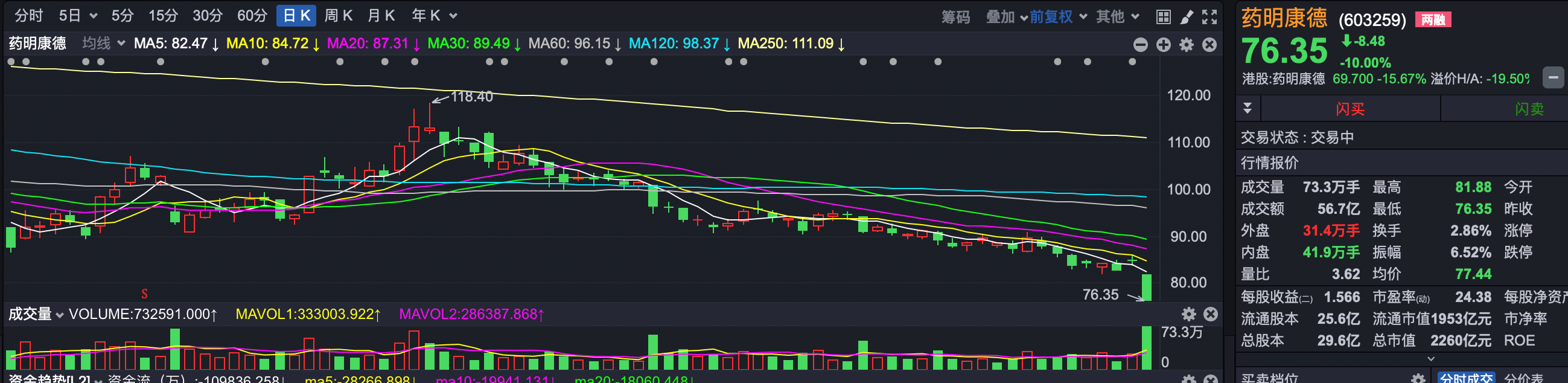Open the 成交量 volume panel settings gear
This screenshot has height=383, width=1568.
(x=1188, y=314)
